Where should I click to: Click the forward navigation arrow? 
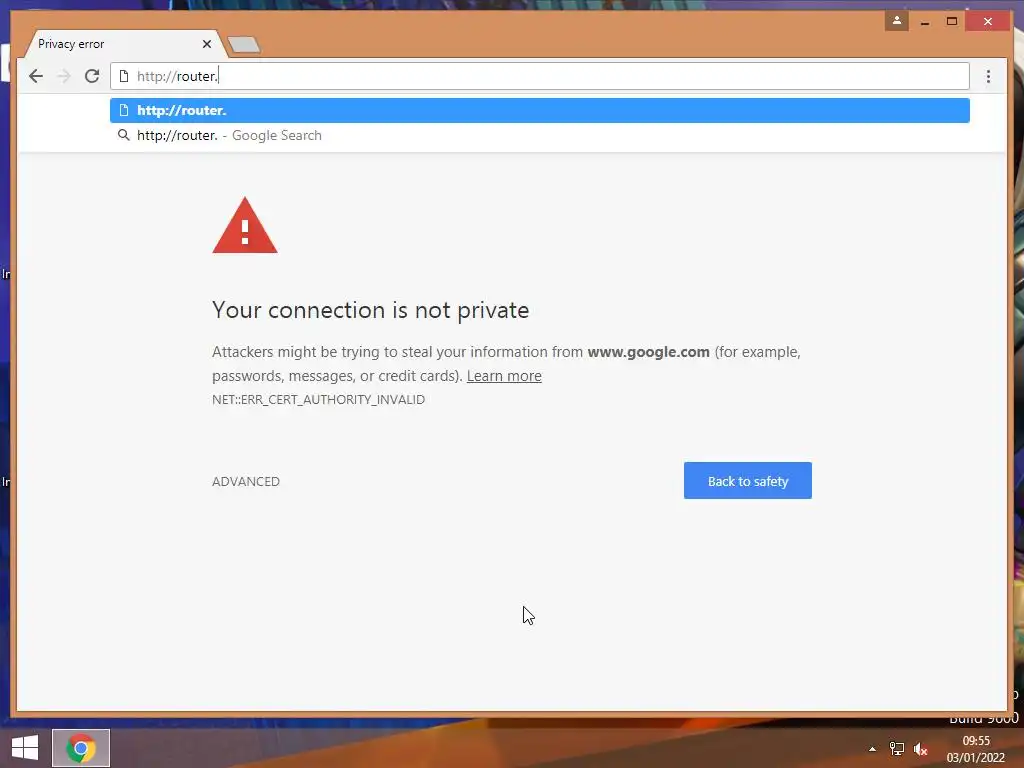coord(64,76)
